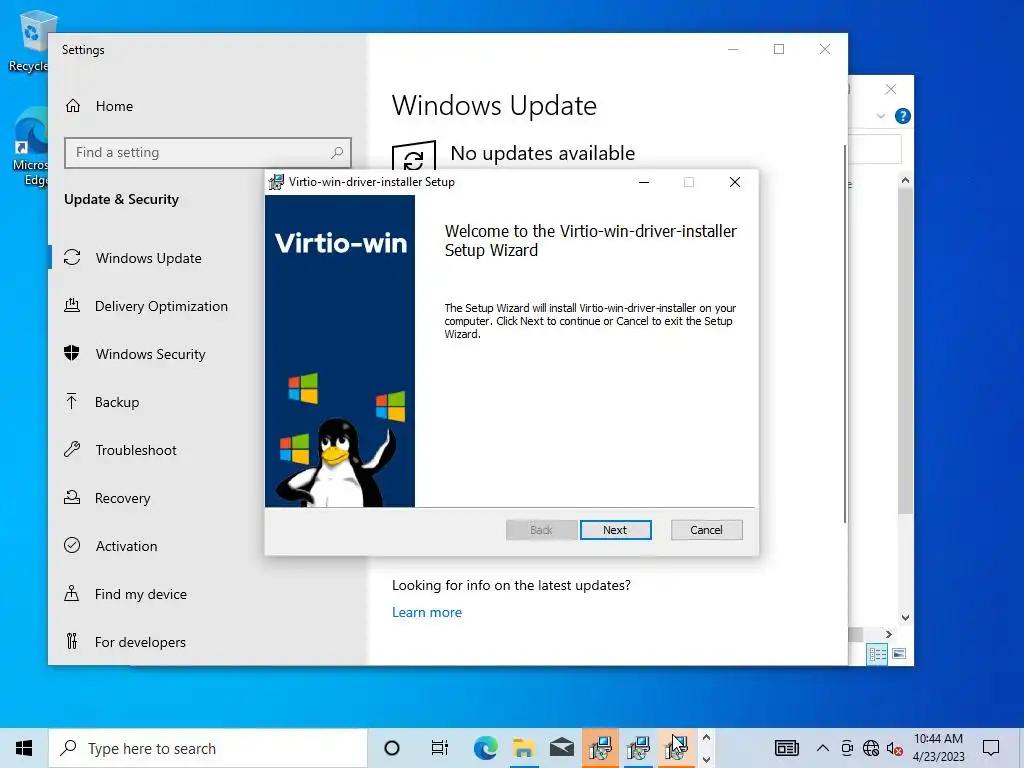
Task: Click the Troubleshoot wrench icon
Action: click(x=72, y=449)
